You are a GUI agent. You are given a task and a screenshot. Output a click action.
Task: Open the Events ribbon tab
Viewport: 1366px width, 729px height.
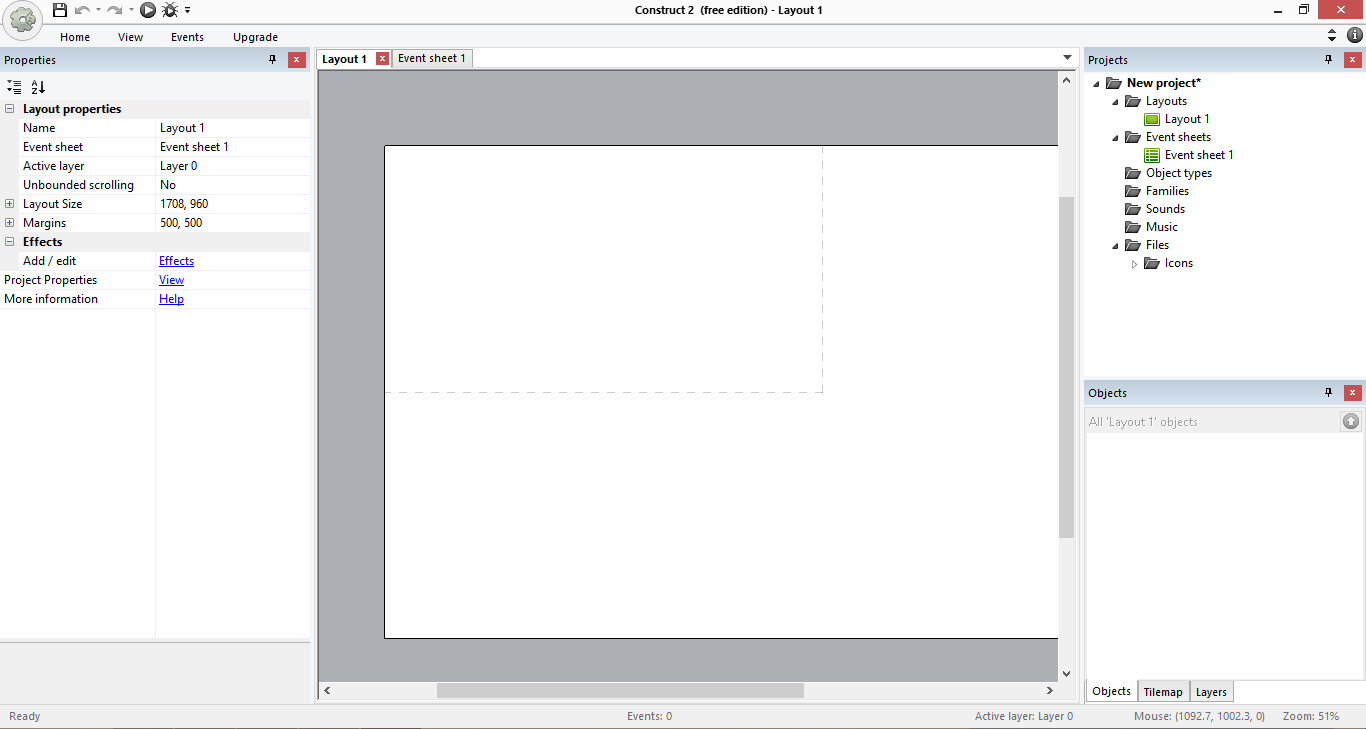point(187,37)
